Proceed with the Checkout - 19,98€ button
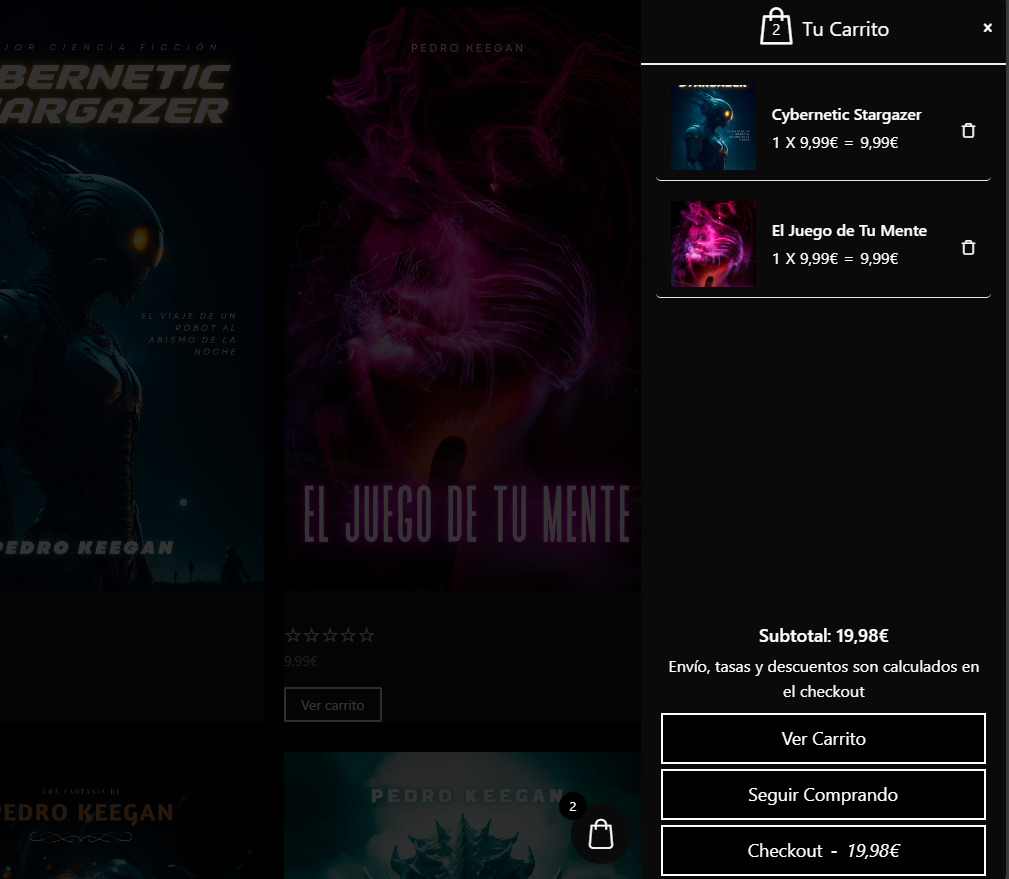The width and height of the screenshot is (1009, 879). pyautogui.click(x=823, y=851)
